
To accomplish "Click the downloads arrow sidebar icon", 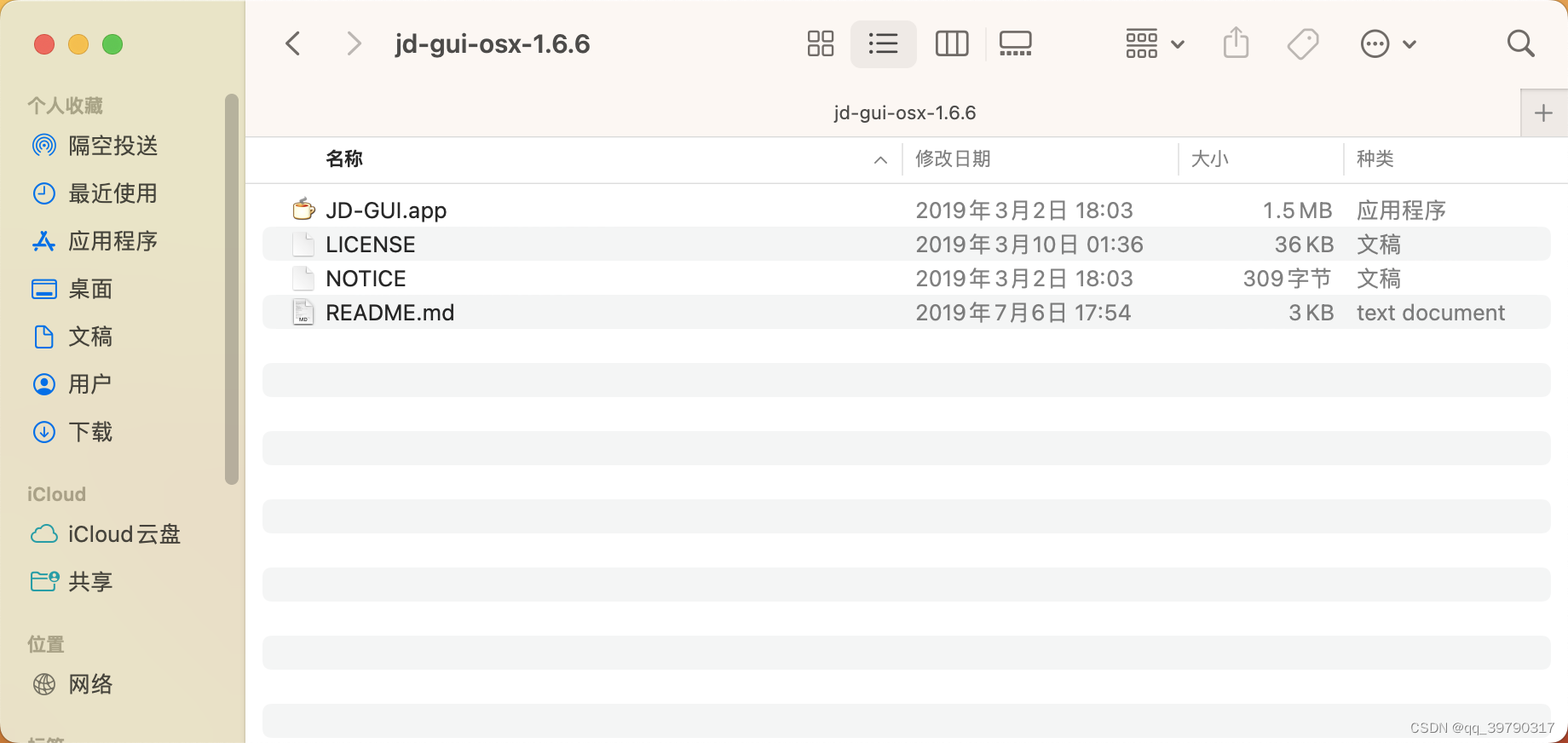I will pyautogui.click(x=44, y=432).
